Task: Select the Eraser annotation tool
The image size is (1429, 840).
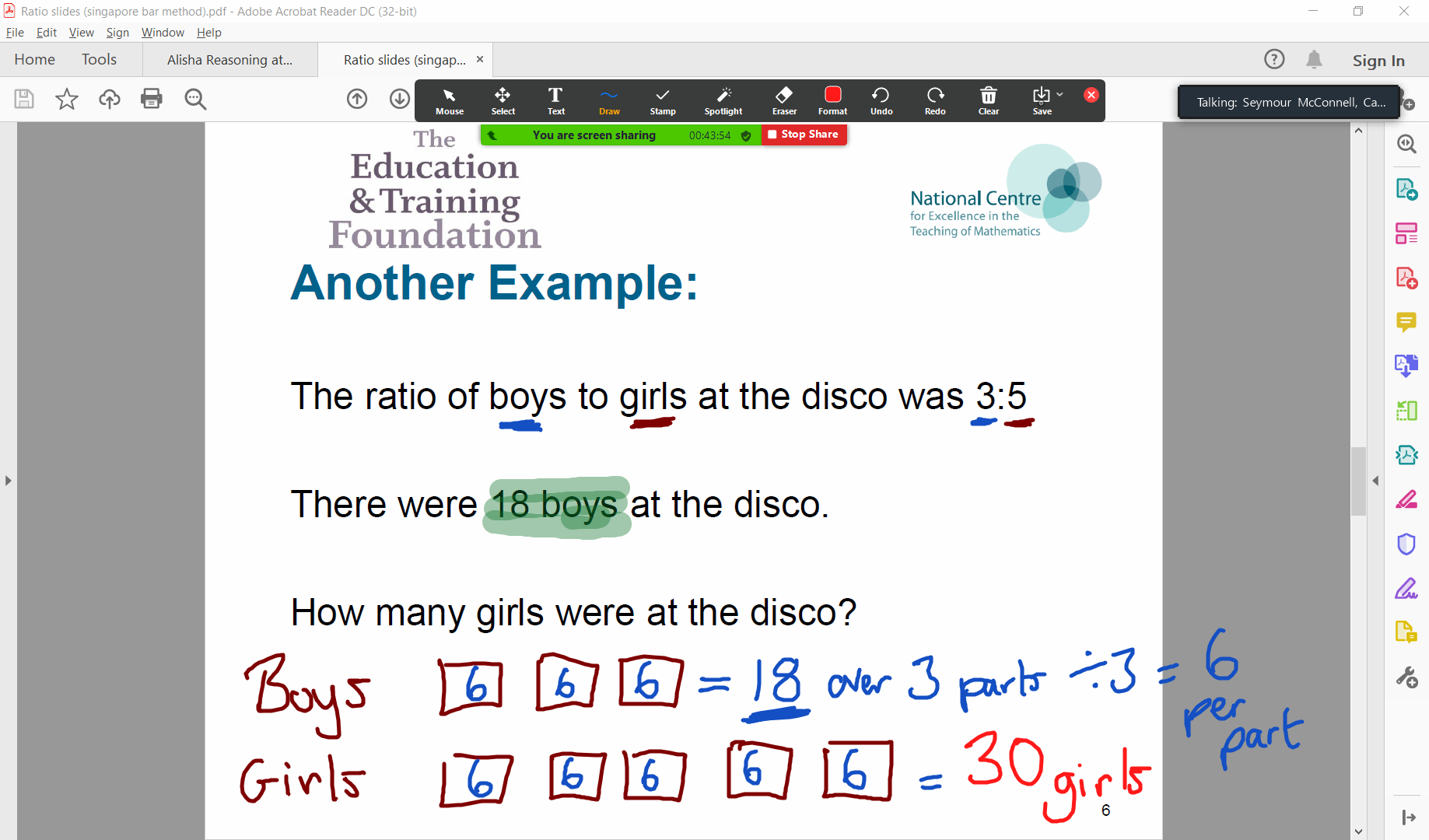Action: (783, 100)
